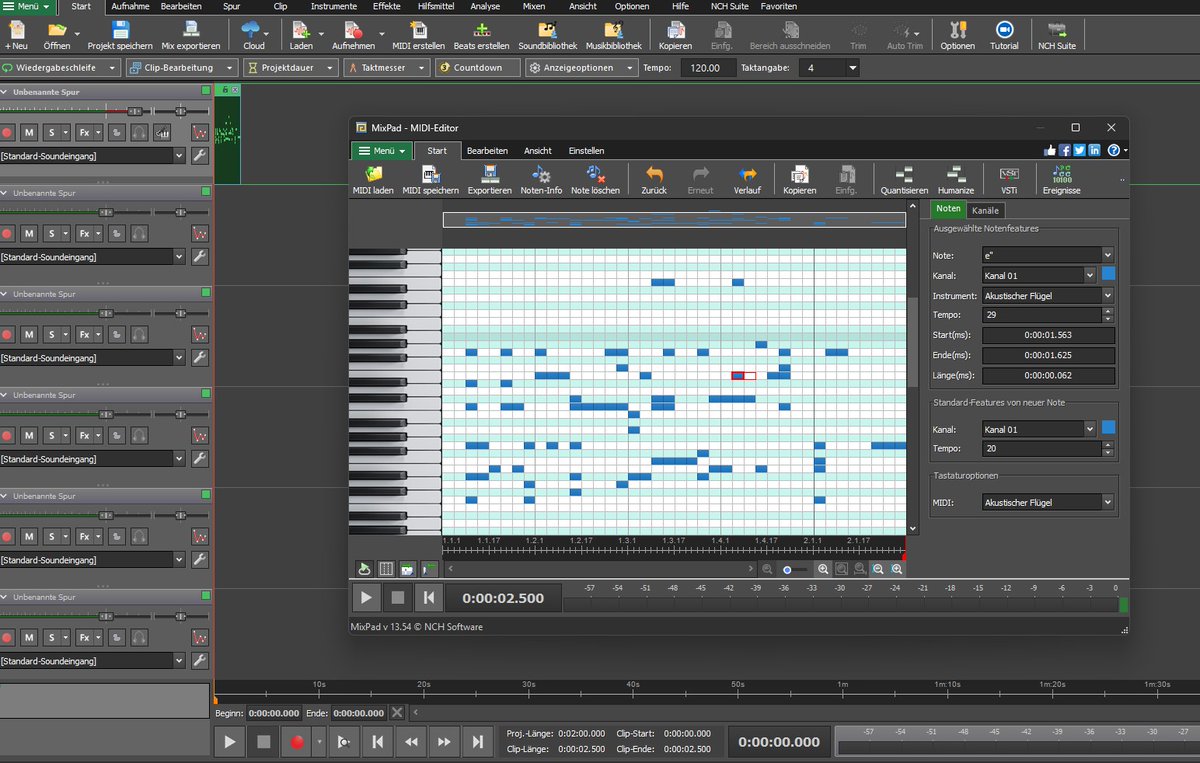Screen dimensions: 1200x763
Task: Click Kopieren in the MIDI-Editor toolbar
Action: point(799,180)
